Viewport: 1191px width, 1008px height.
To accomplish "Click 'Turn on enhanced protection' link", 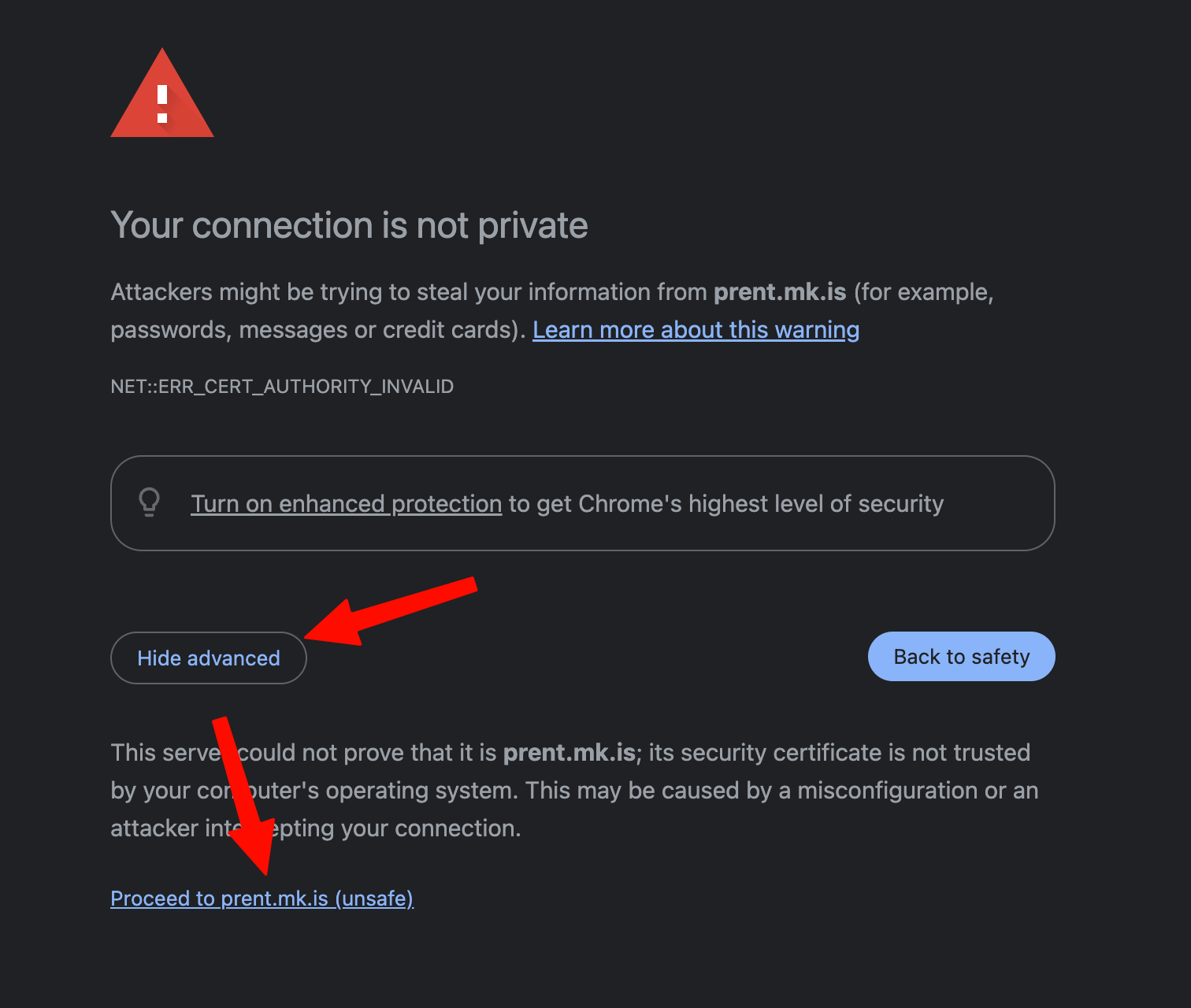I will (x=346, y=504).
